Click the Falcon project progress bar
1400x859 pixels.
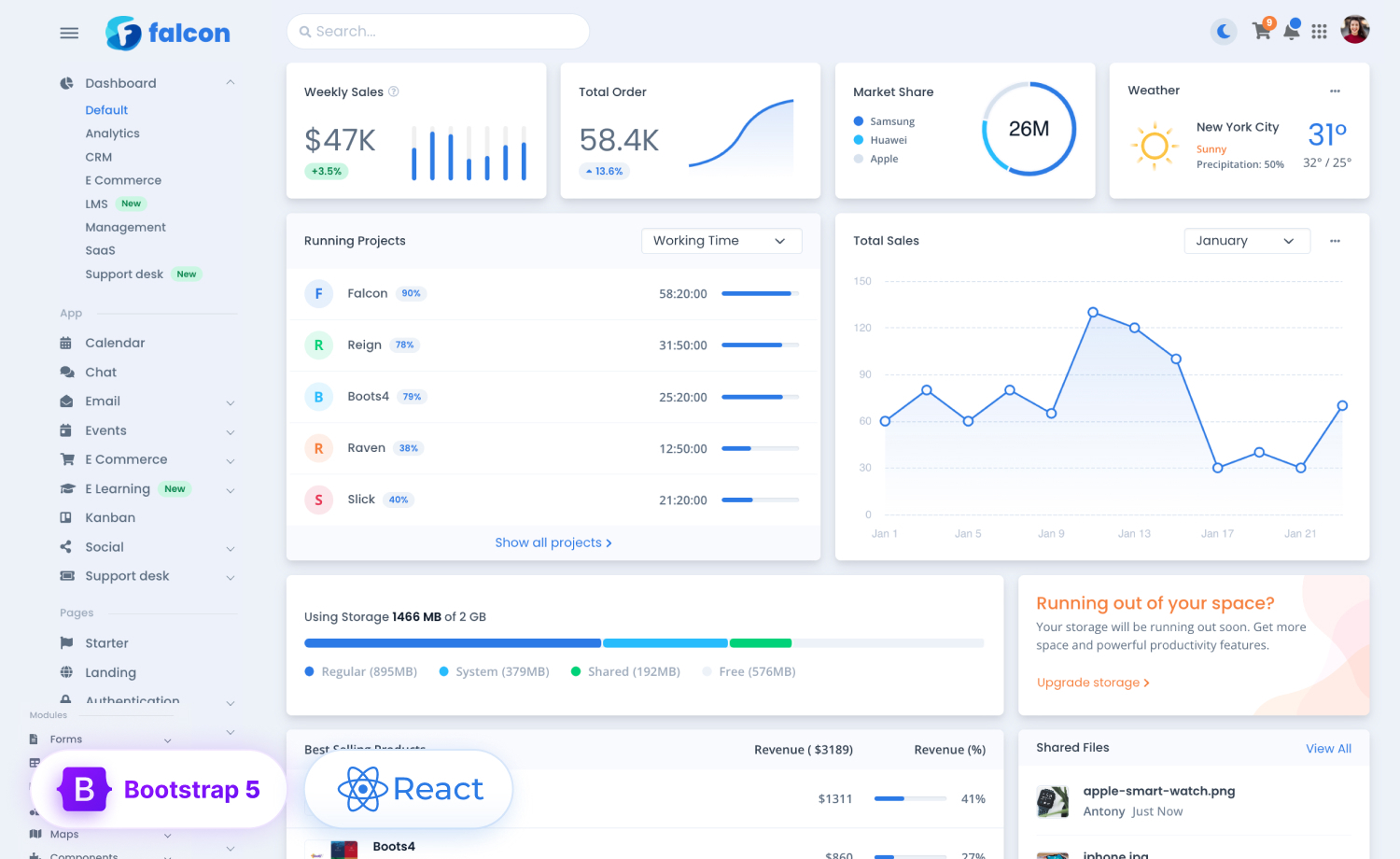point(760,293)
